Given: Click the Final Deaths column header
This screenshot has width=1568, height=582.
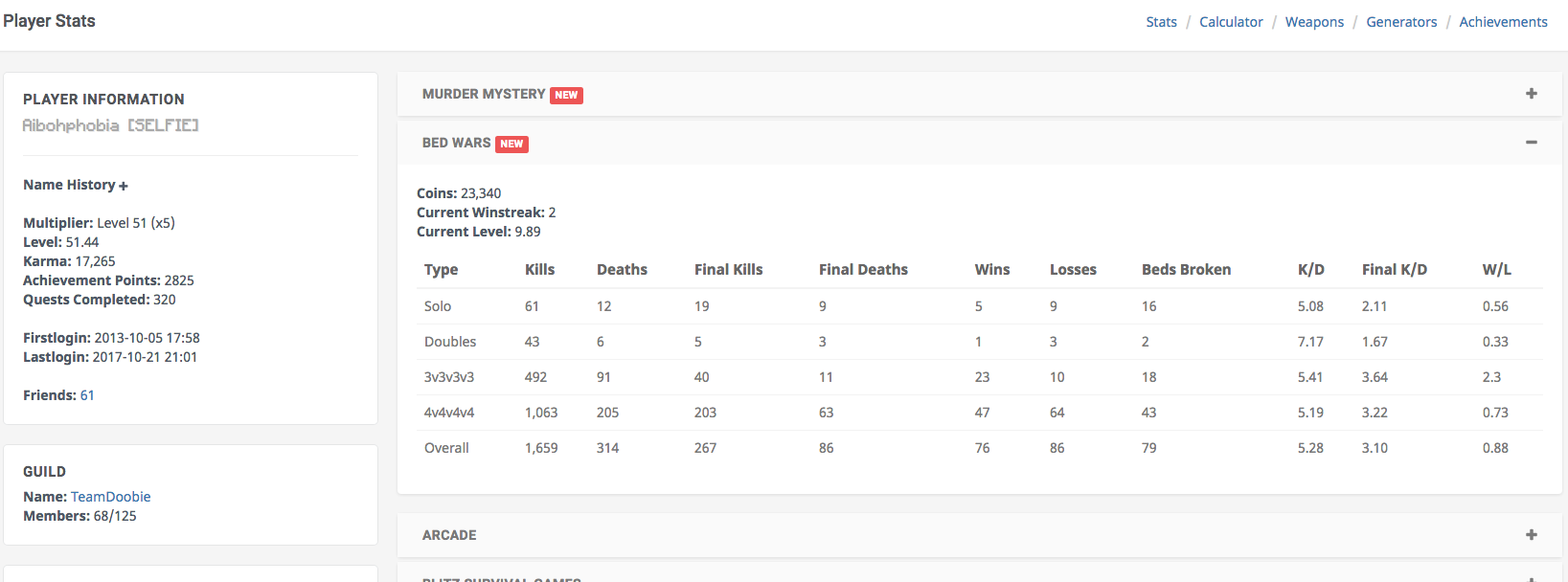Looking at the screenshot, I should click(863, 270).
